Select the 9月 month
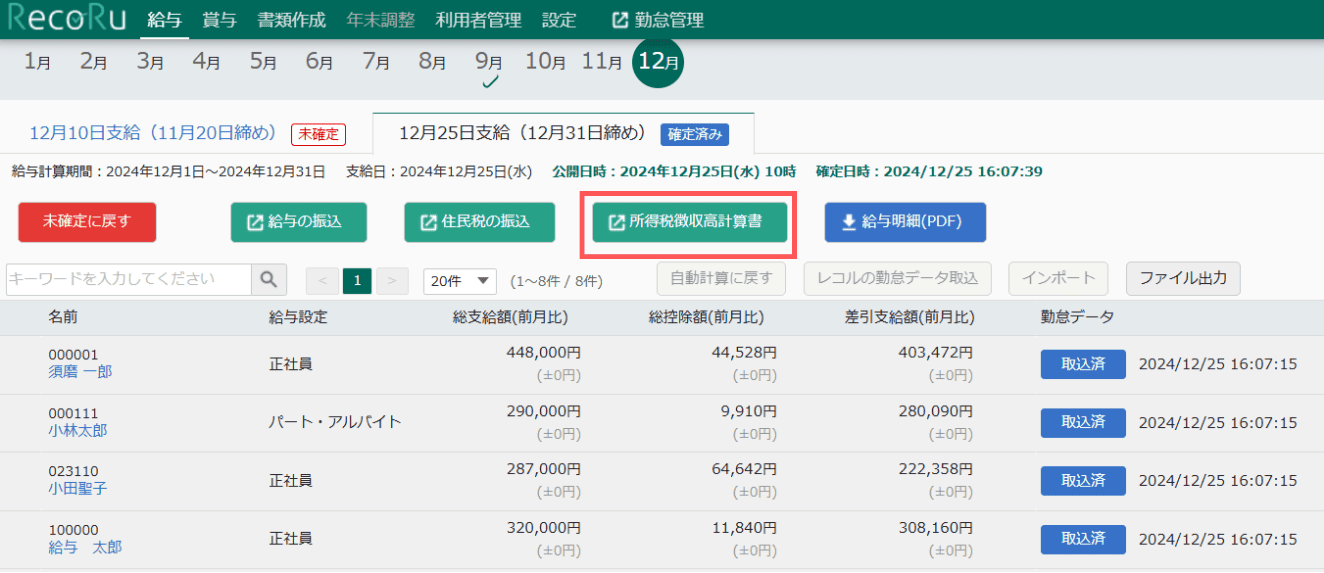1324x573 pixels. coord(489,62)
